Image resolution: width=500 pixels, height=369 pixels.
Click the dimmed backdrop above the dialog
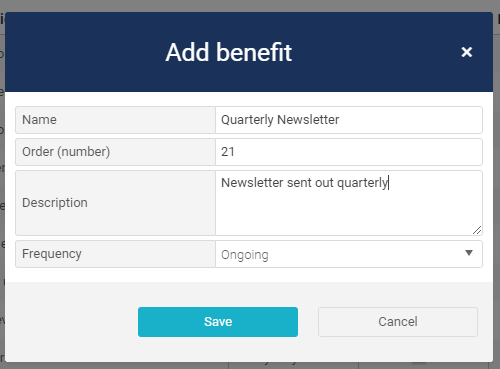coord(250,6)
